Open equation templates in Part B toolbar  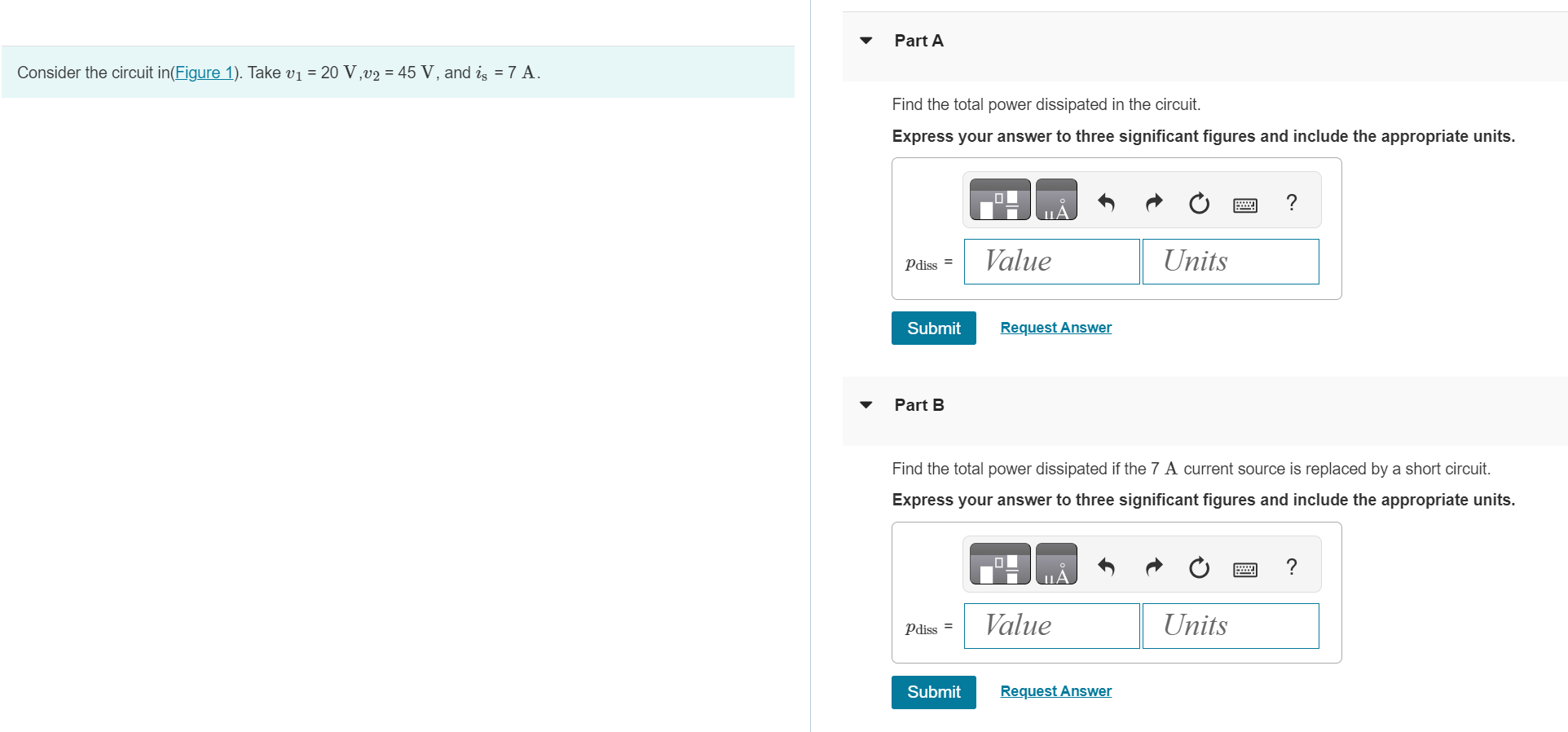tap(998, 563)
